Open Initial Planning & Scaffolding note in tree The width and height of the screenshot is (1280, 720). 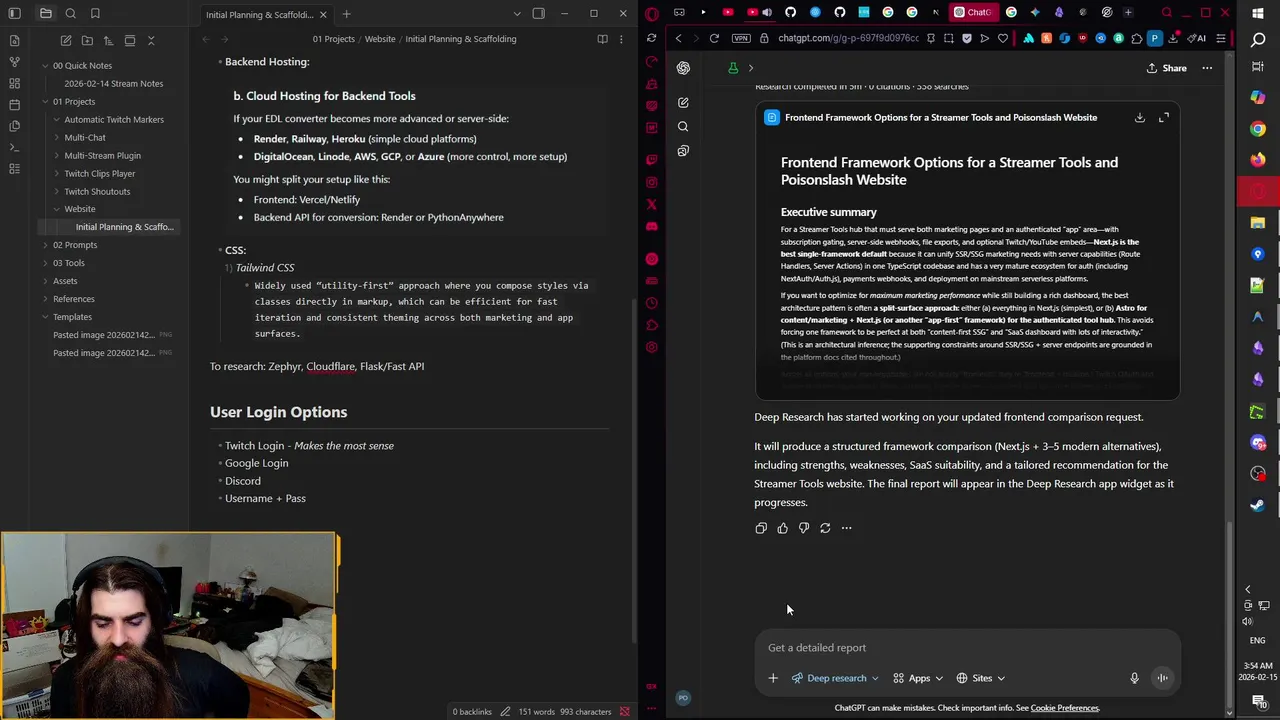(x=124, y=227)
